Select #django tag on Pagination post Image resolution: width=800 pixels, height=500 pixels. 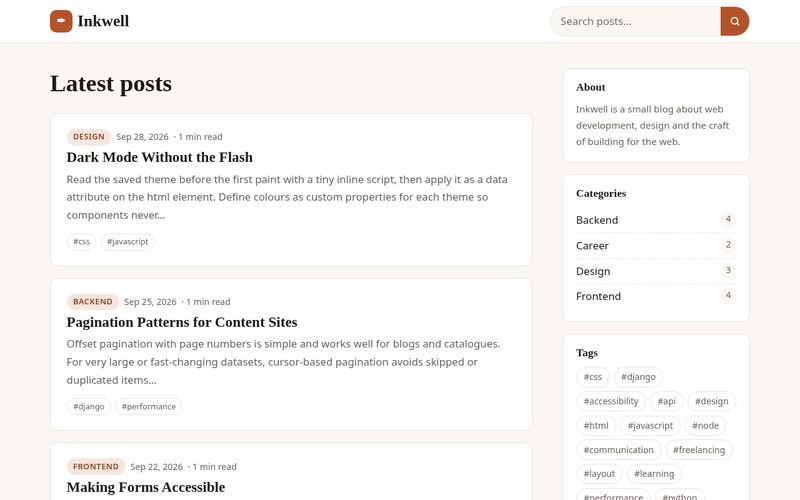[x=89, y=407]
